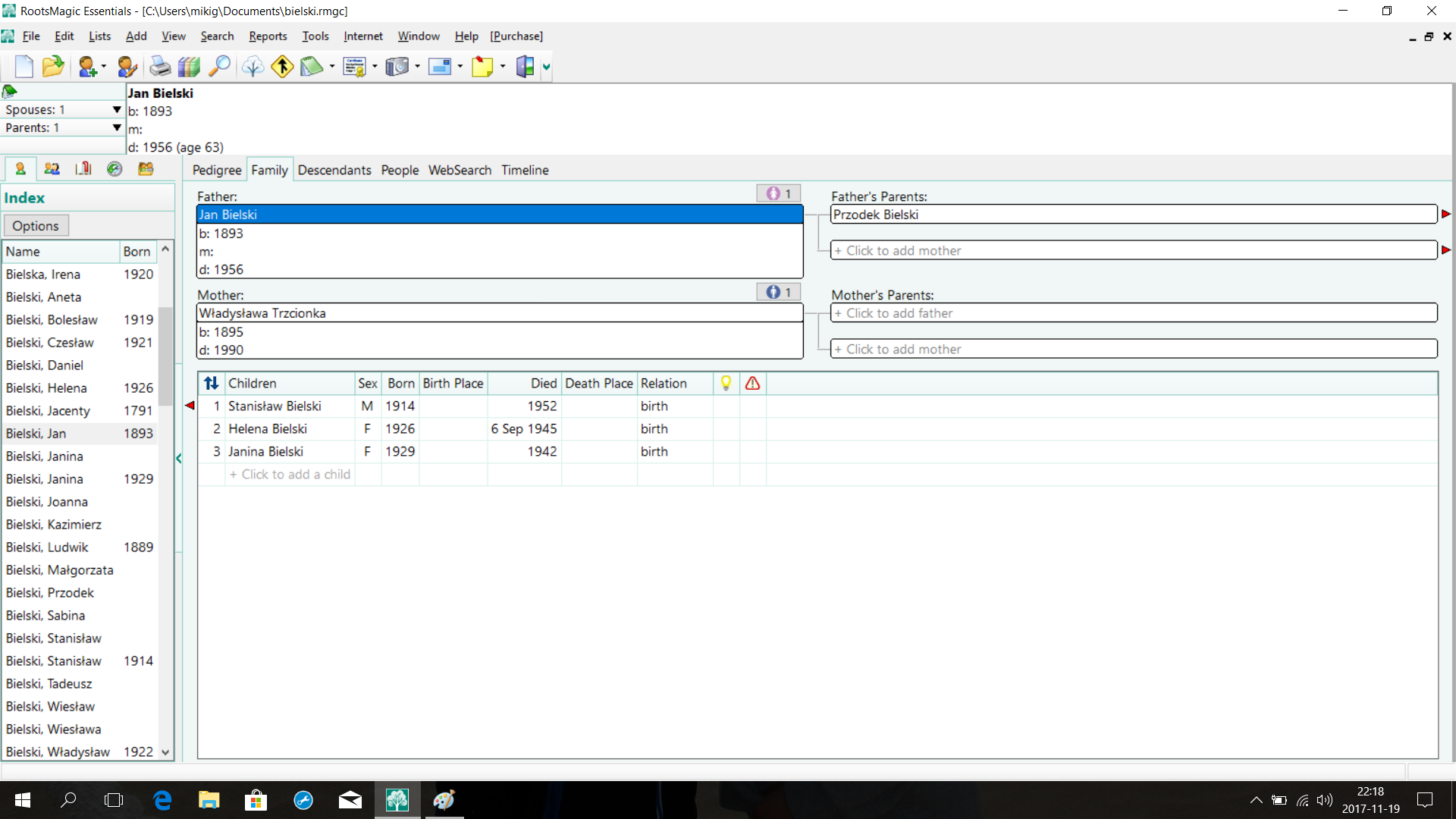Expand the certificate icon dropdown arrow

(375, 67)
